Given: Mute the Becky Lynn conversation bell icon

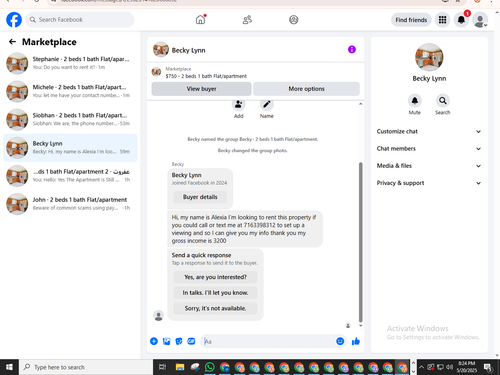Looking at the screenshot, I should [x=415, y=100].
